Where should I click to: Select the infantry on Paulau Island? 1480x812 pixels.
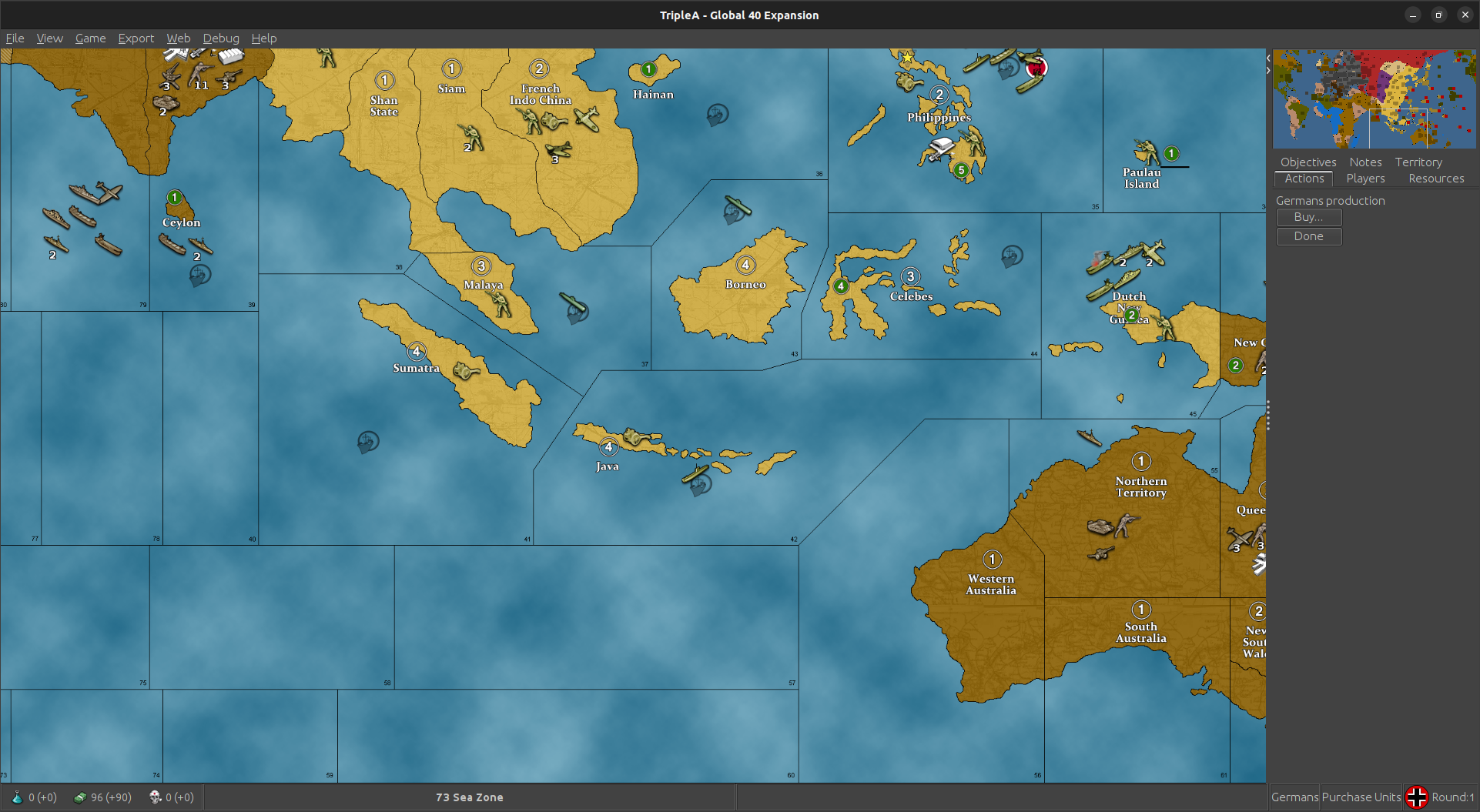(x=1146, y=152)
